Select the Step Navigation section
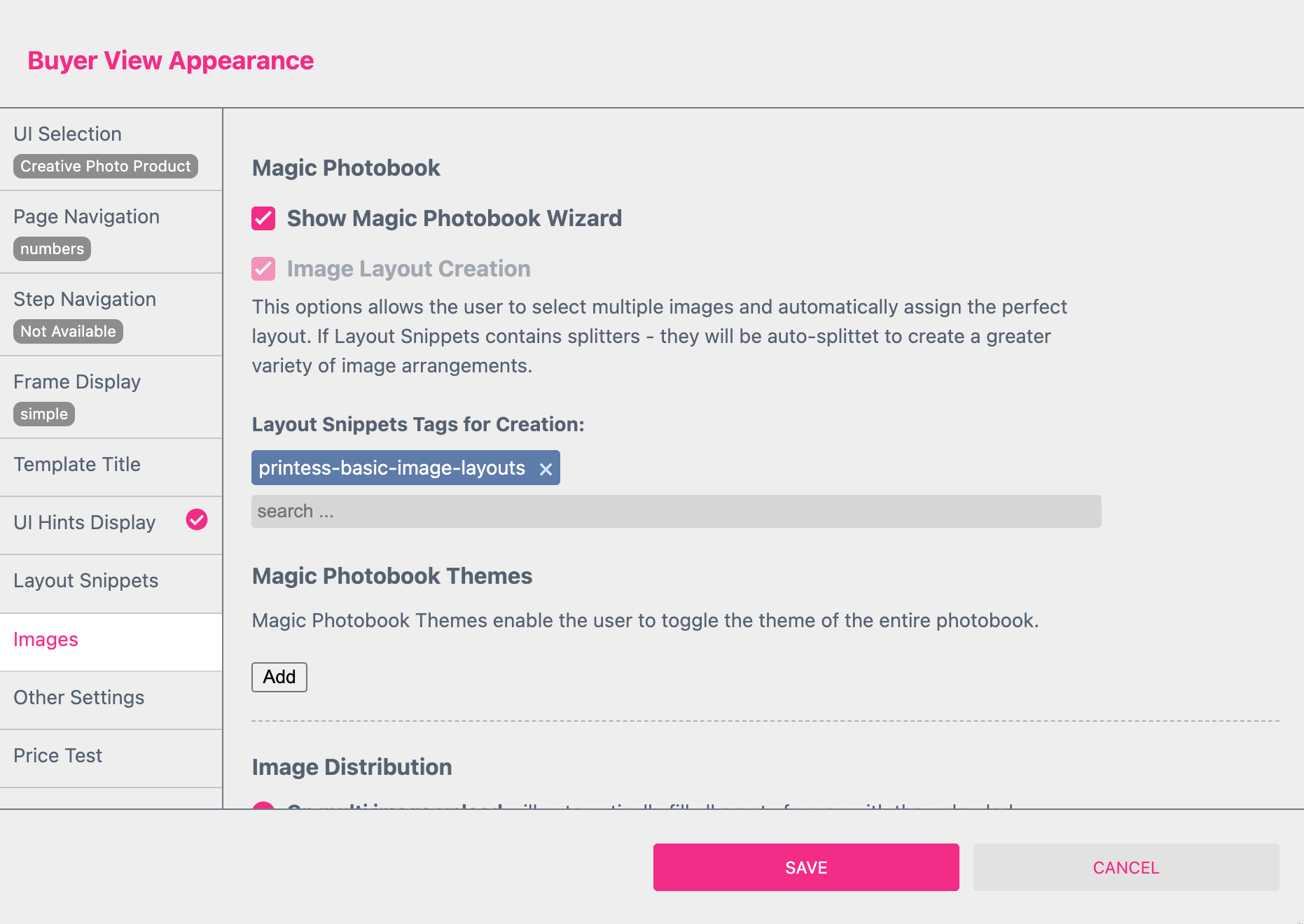Screen dimensions: 1304x924 [x=111, y=315]
